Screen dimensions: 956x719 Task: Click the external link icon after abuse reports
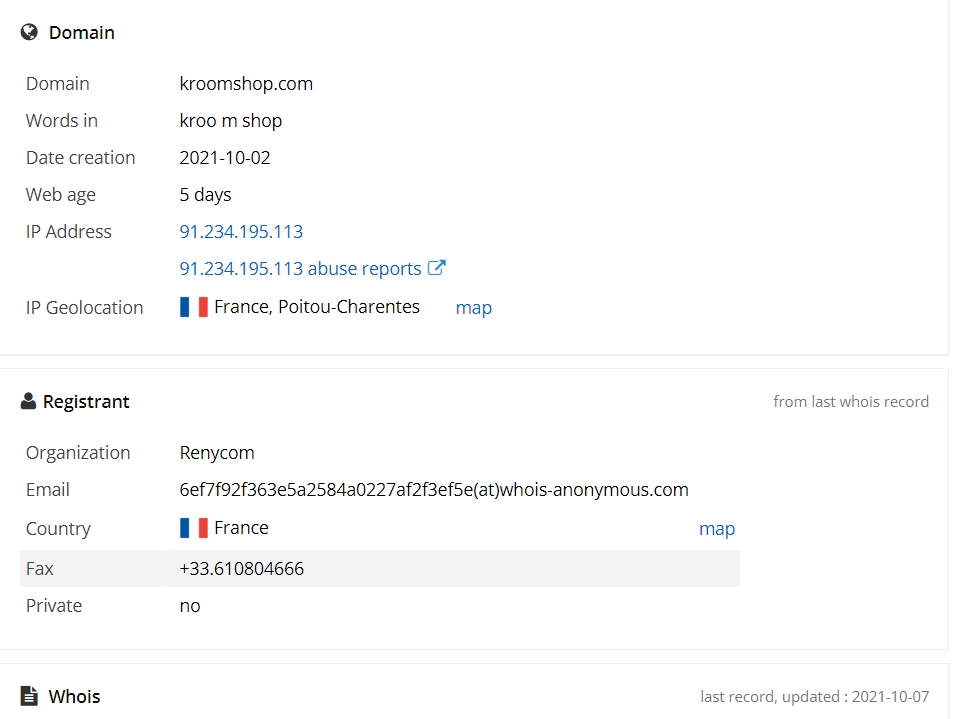pyautogui.click(x=437, y=268)
